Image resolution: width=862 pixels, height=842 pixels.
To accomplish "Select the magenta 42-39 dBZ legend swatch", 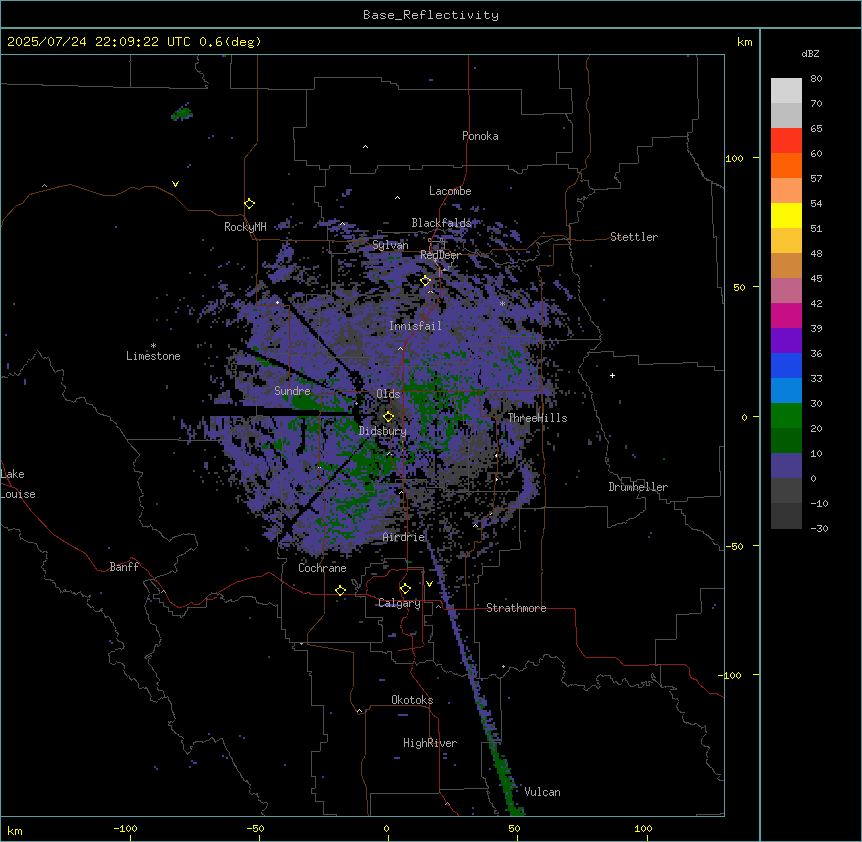I will click(786, 315).
